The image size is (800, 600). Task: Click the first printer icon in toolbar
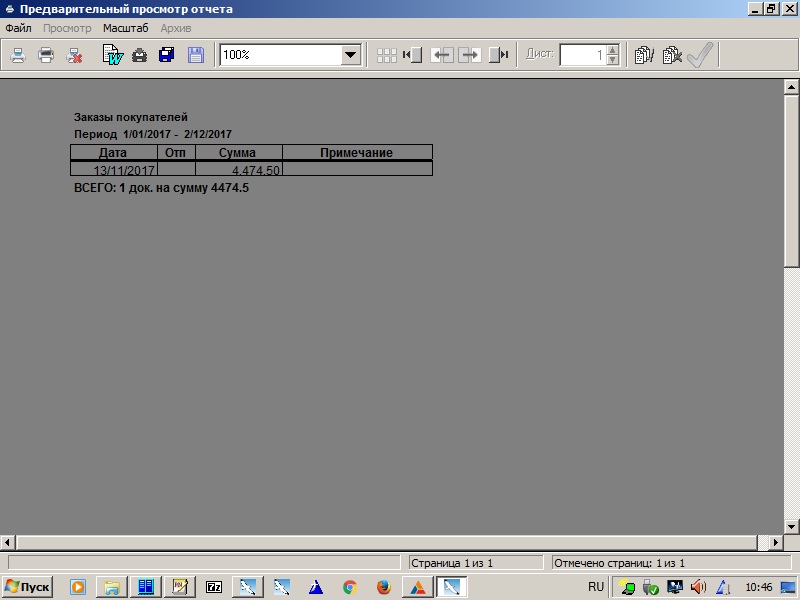[18, 56]
